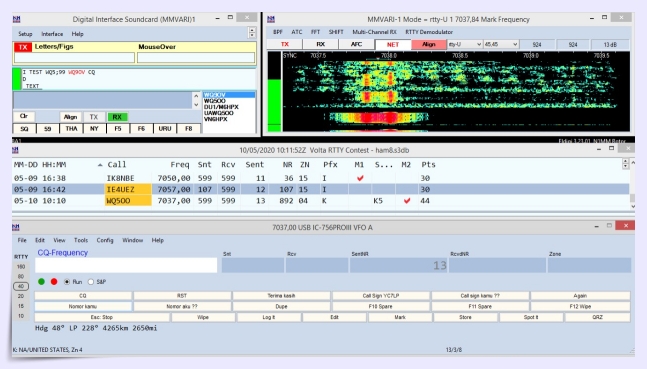
Task: Click the red M1 checkmark in IK8NBE row
Action: click(x=360, y=178)
